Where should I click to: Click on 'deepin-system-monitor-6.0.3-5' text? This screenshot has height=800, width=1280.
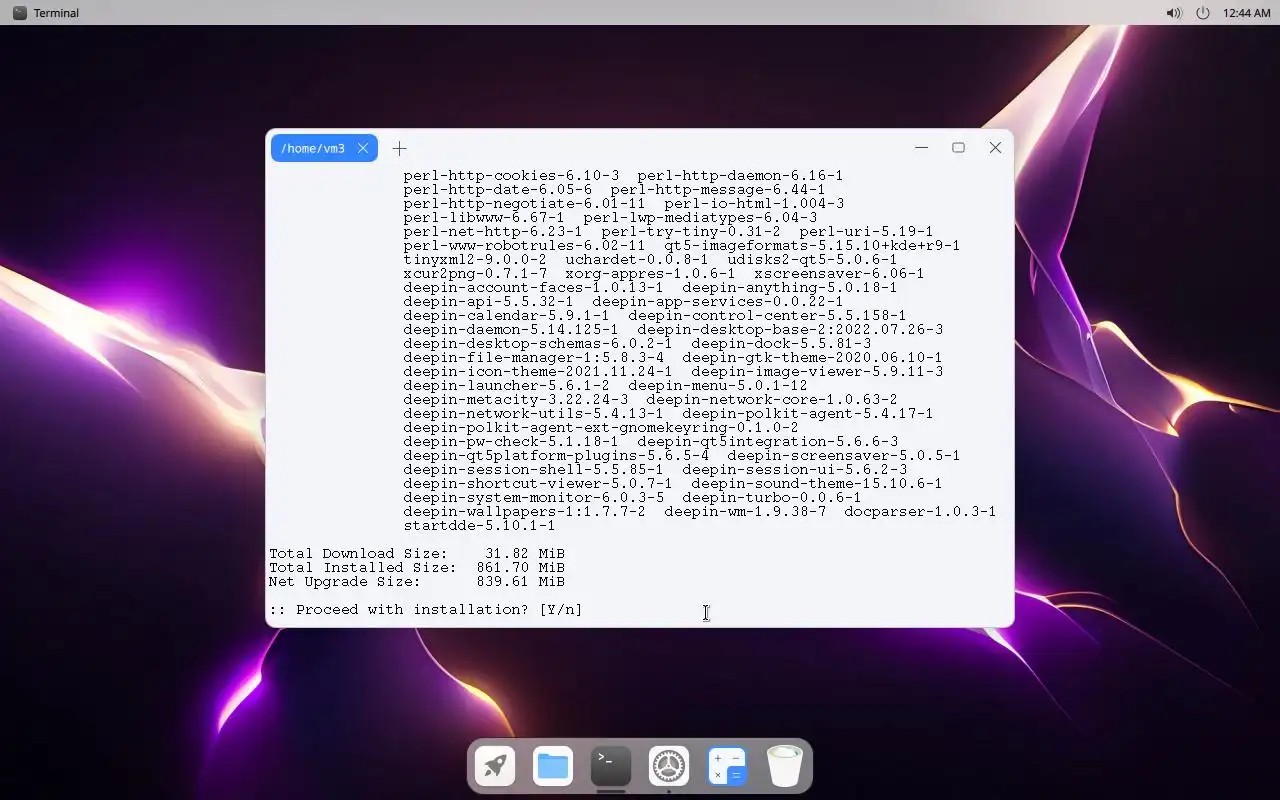tap(534, 497)
